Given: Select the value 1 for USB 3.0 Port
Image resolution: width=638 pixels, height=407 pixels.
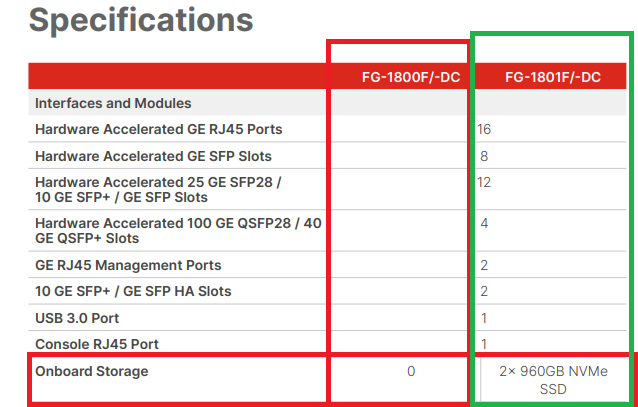Looking at the screenshot, I should point(483,317).
